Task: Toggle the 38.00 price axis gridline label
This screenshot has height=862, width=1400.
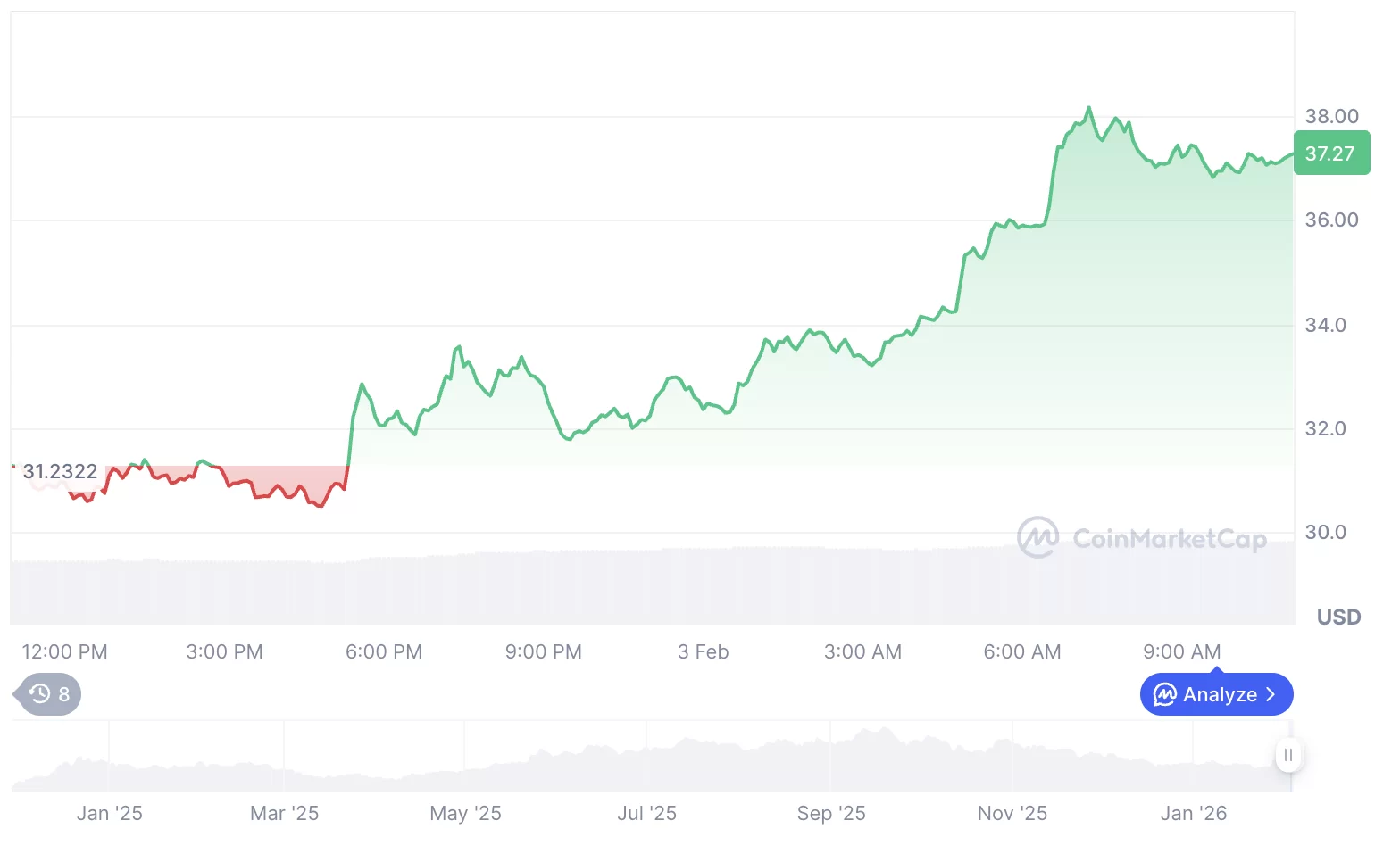Action: click(x=1334, y=116)
